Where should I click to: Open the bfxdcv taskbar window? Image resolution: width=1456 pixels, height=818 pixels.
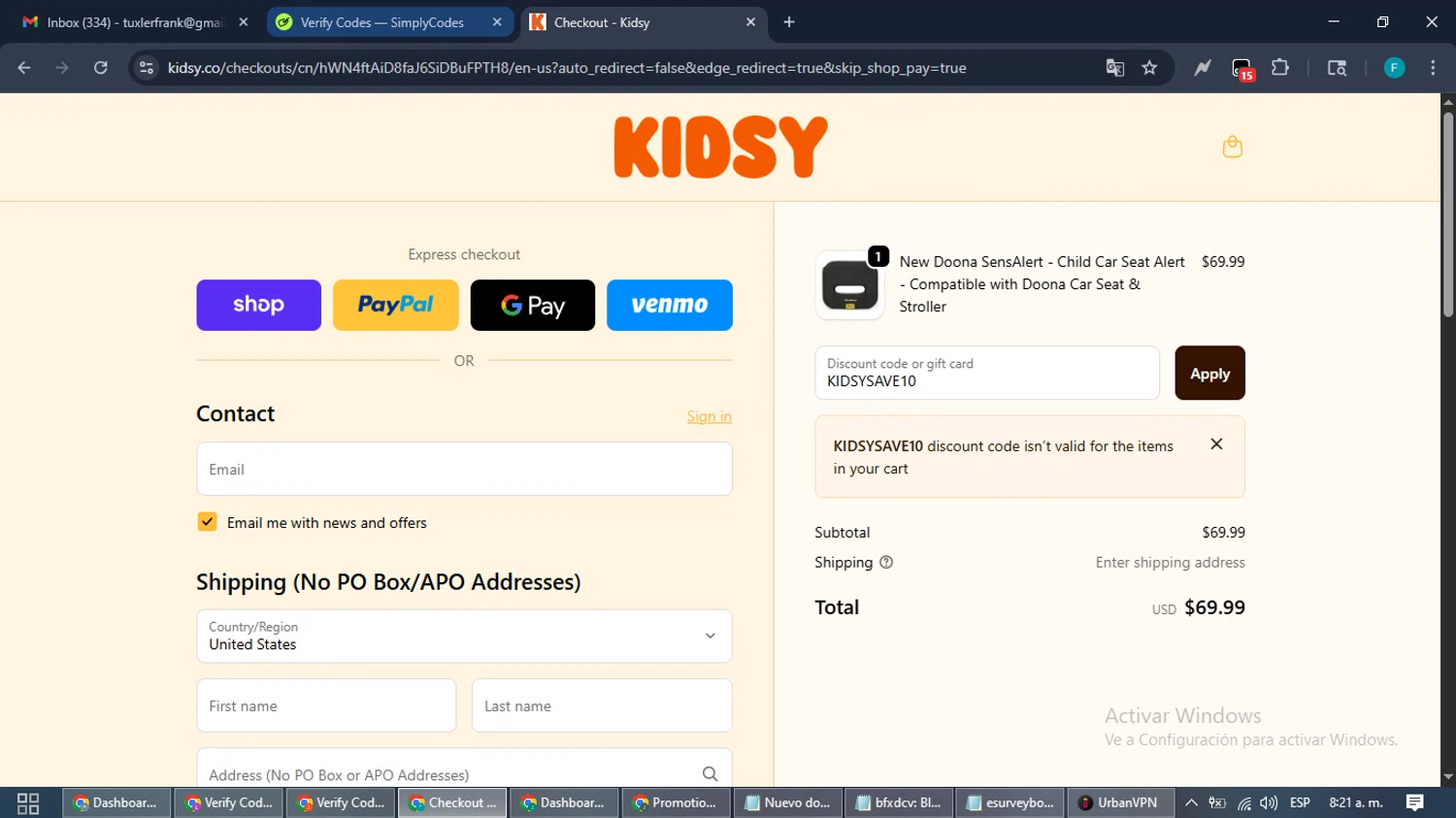tap(899, 802)
